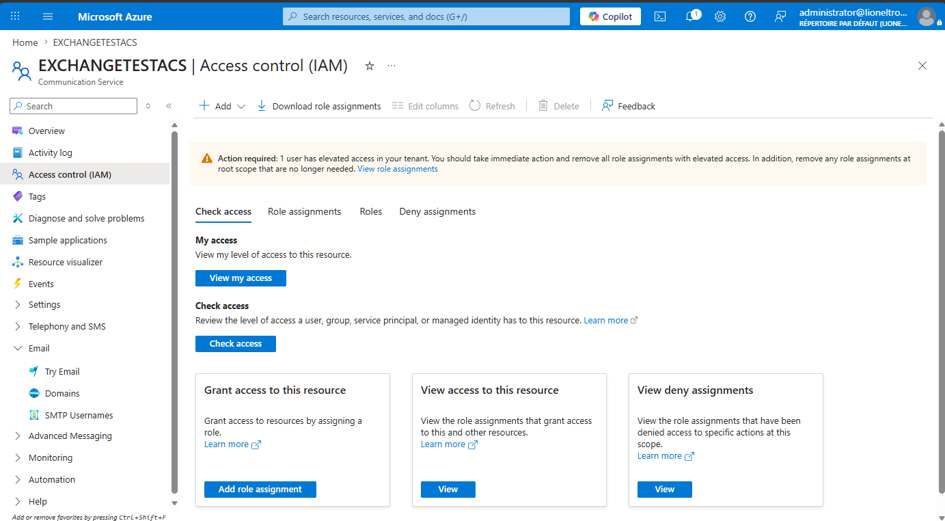This screenshot has height=521, width=945.
Task: Open SMTP Usernames in the sidebar
Action: coord(78,415)
